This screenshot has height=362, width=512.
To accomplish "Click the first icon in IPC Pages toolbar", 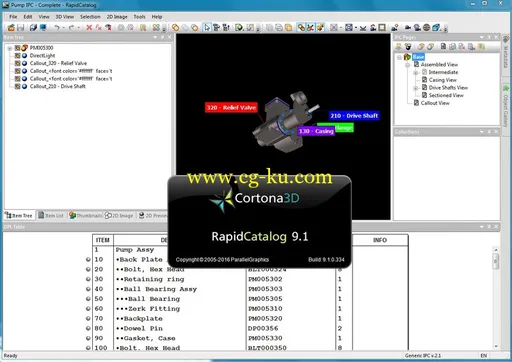I will pyautogui.click(x=399, y=47).
